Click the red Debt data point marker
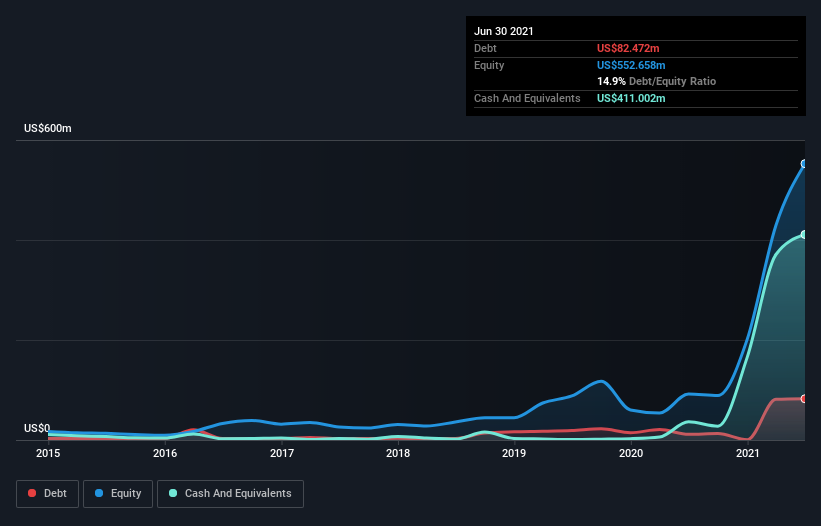Image resolution: width=821 pixels, height=526 pixels. pos(804,399)
